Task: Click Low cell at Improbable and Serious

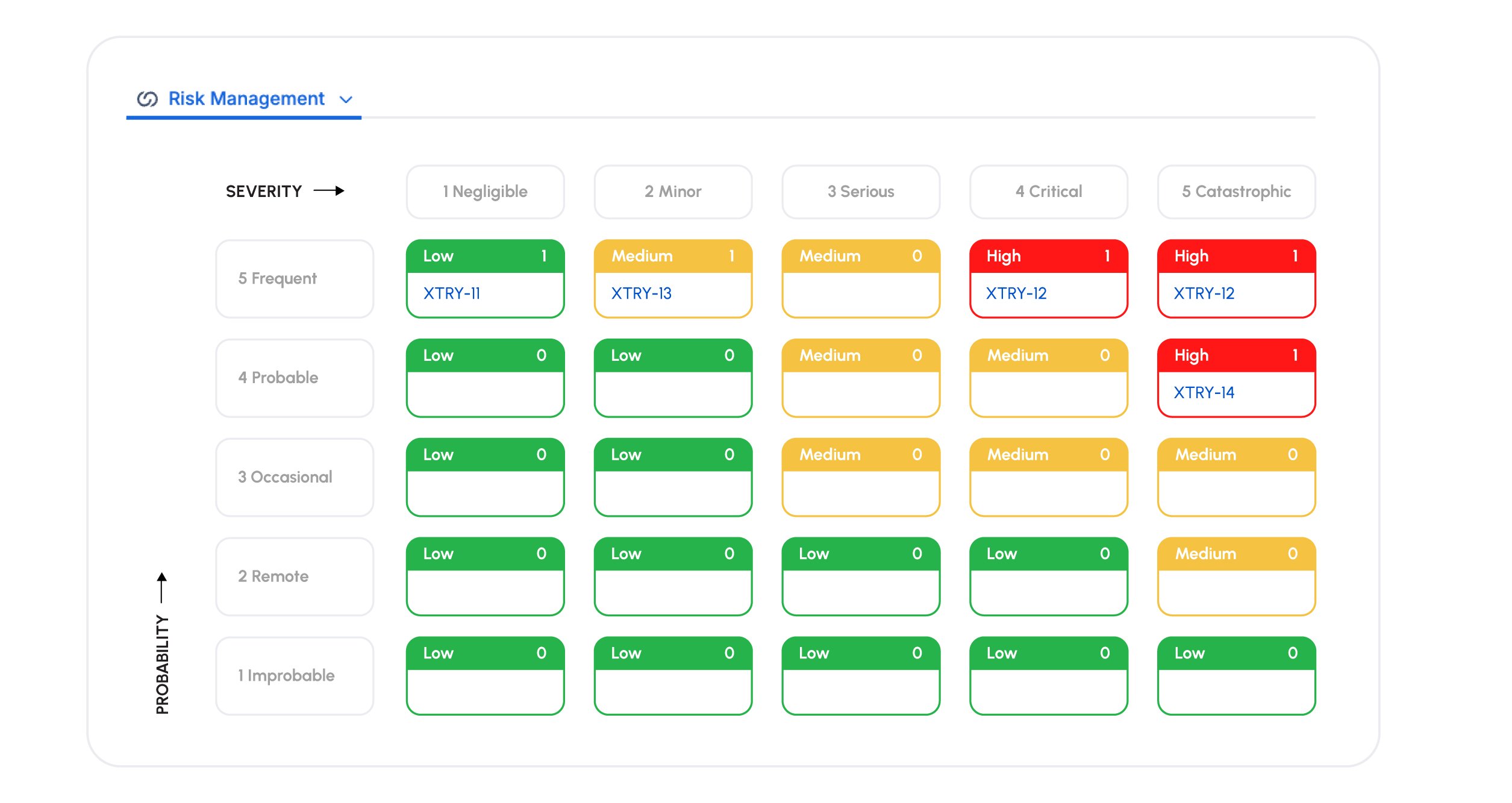Action: click(x=861, y=676)
